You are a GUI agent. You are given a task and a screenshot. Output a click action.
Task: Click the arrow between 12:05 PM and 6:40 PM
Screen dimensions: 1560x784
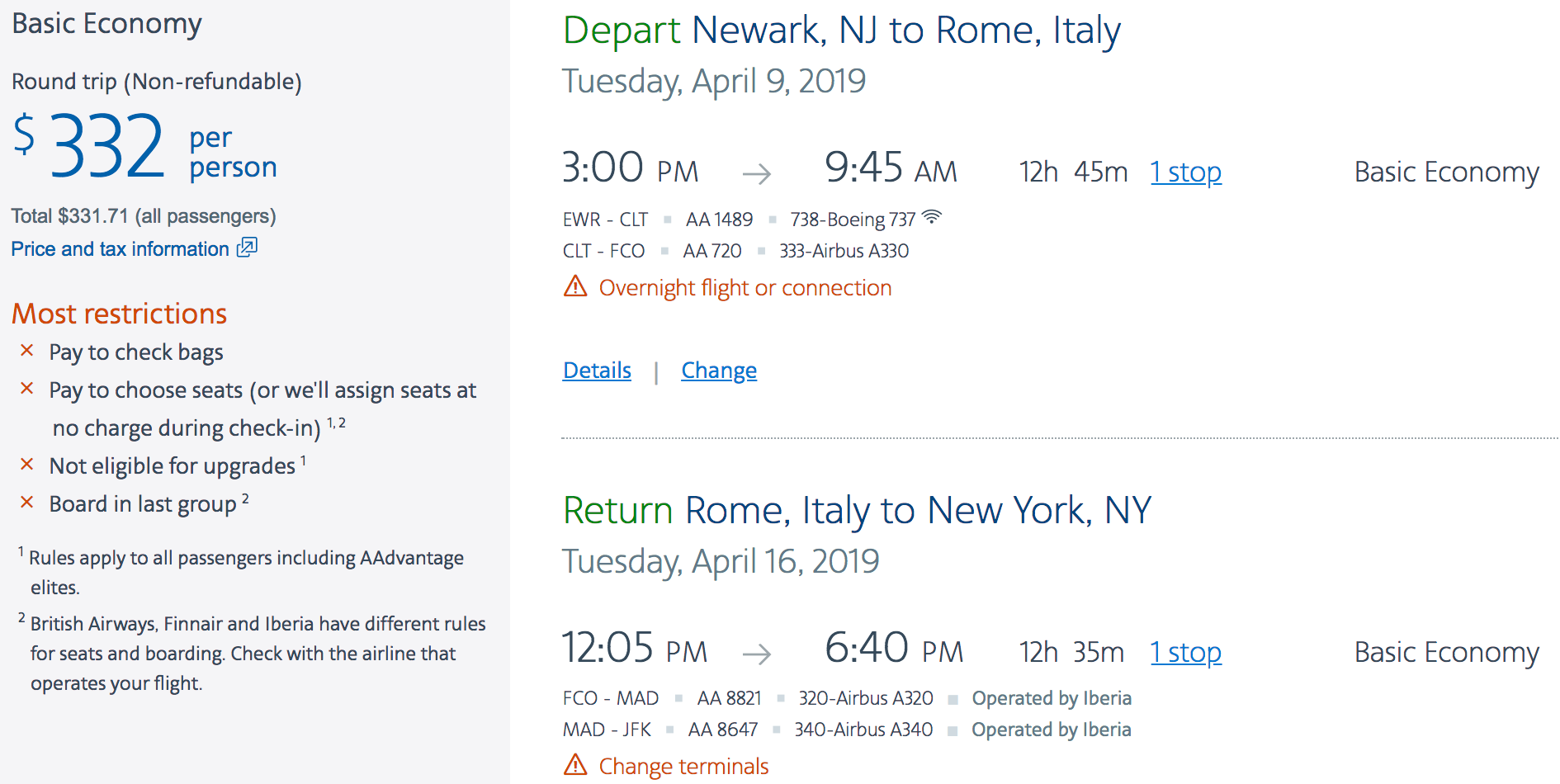pyautogui.click(x=756, y=654)
